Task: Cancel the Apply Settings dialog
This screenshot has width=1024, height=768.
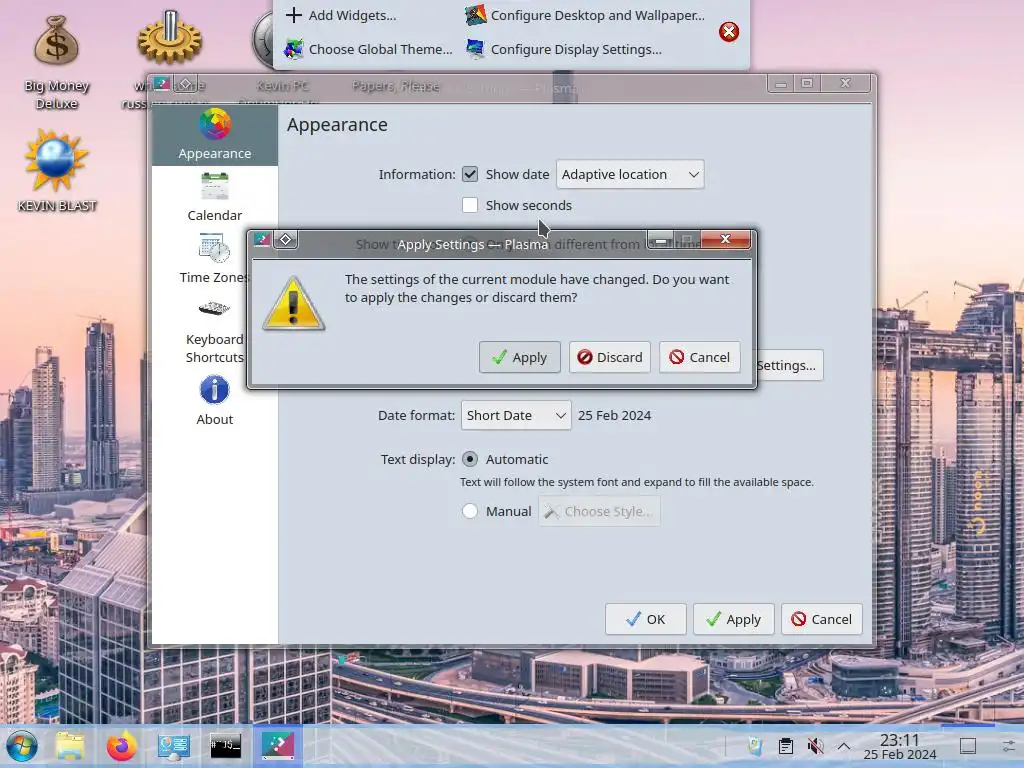Action: coord(699,357)
